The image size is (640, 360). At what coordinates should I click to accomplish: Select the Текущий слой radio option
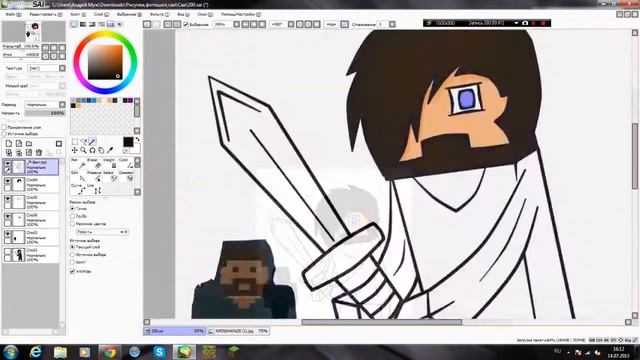point(72,247)
